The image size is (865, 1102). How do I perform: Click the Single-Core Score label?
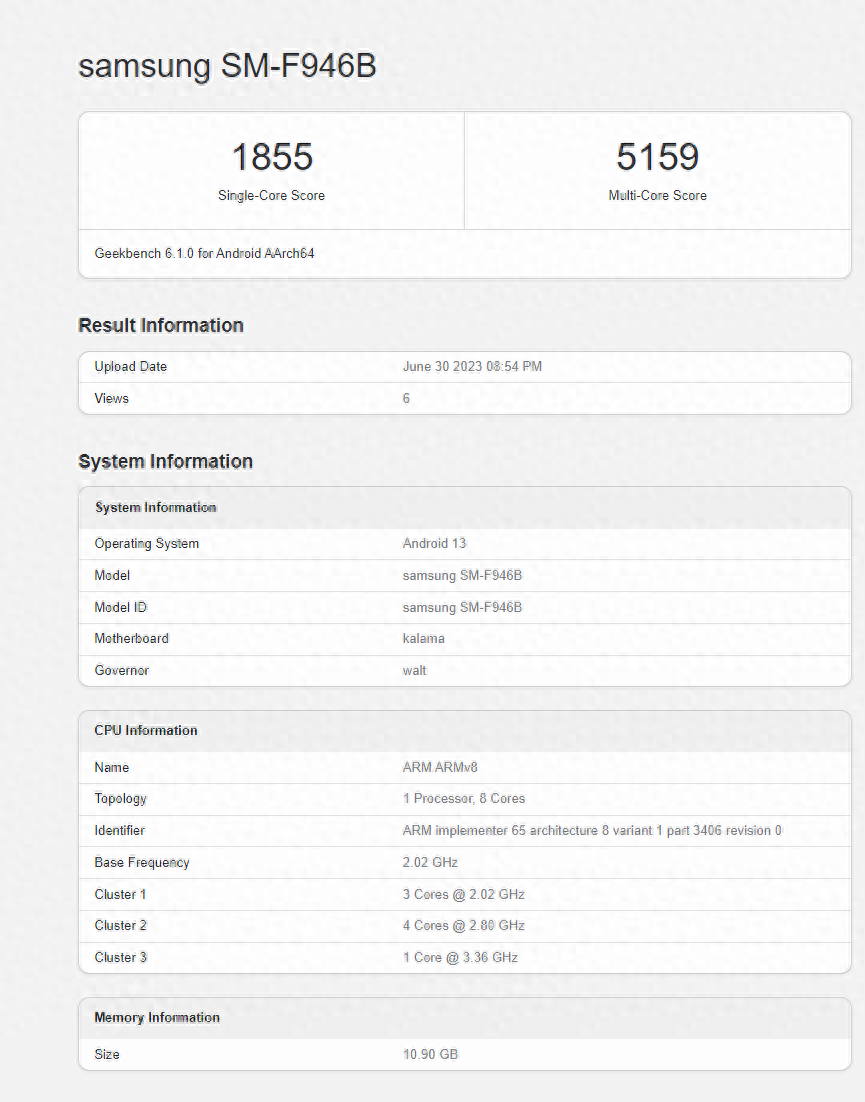[x=271, y=196]
